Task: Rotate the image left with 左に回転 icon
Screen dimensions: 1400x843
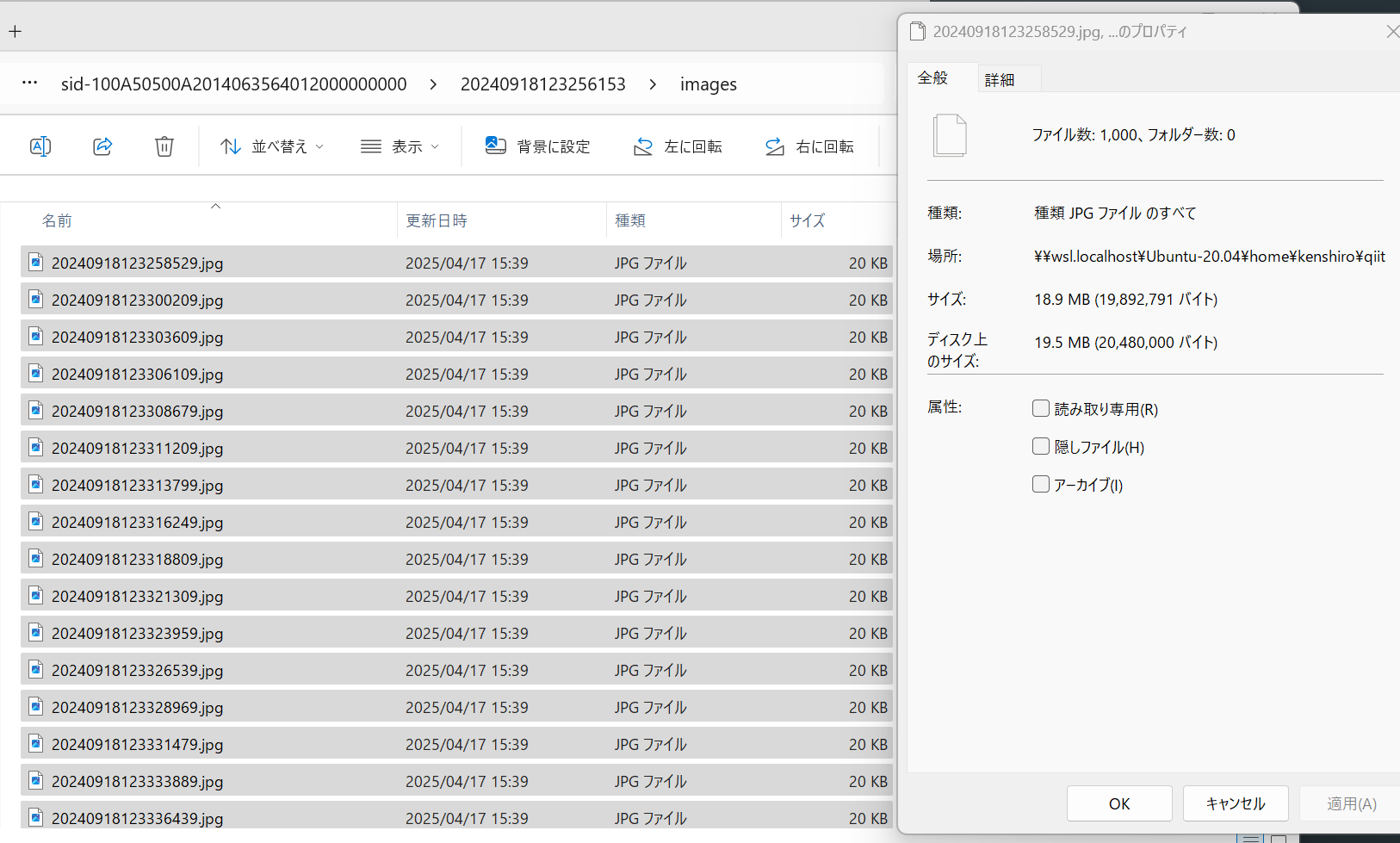Action: [642, 146]
